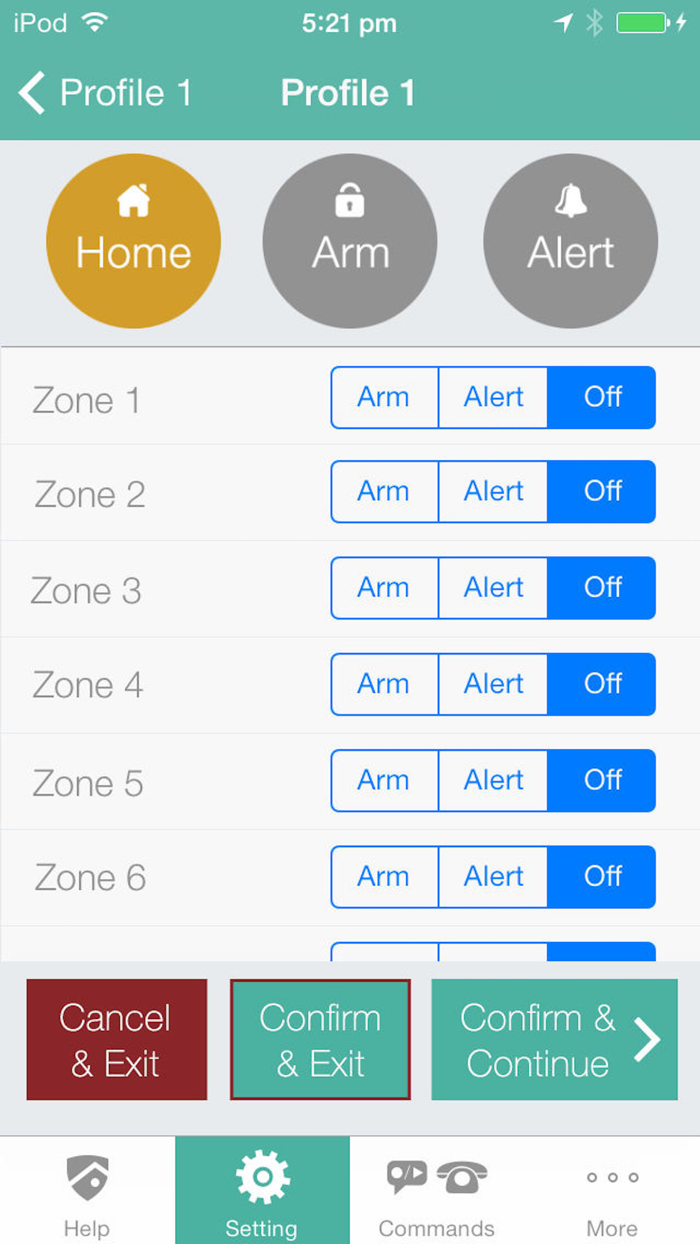Tap the Home mode house icon

[133, 202]
